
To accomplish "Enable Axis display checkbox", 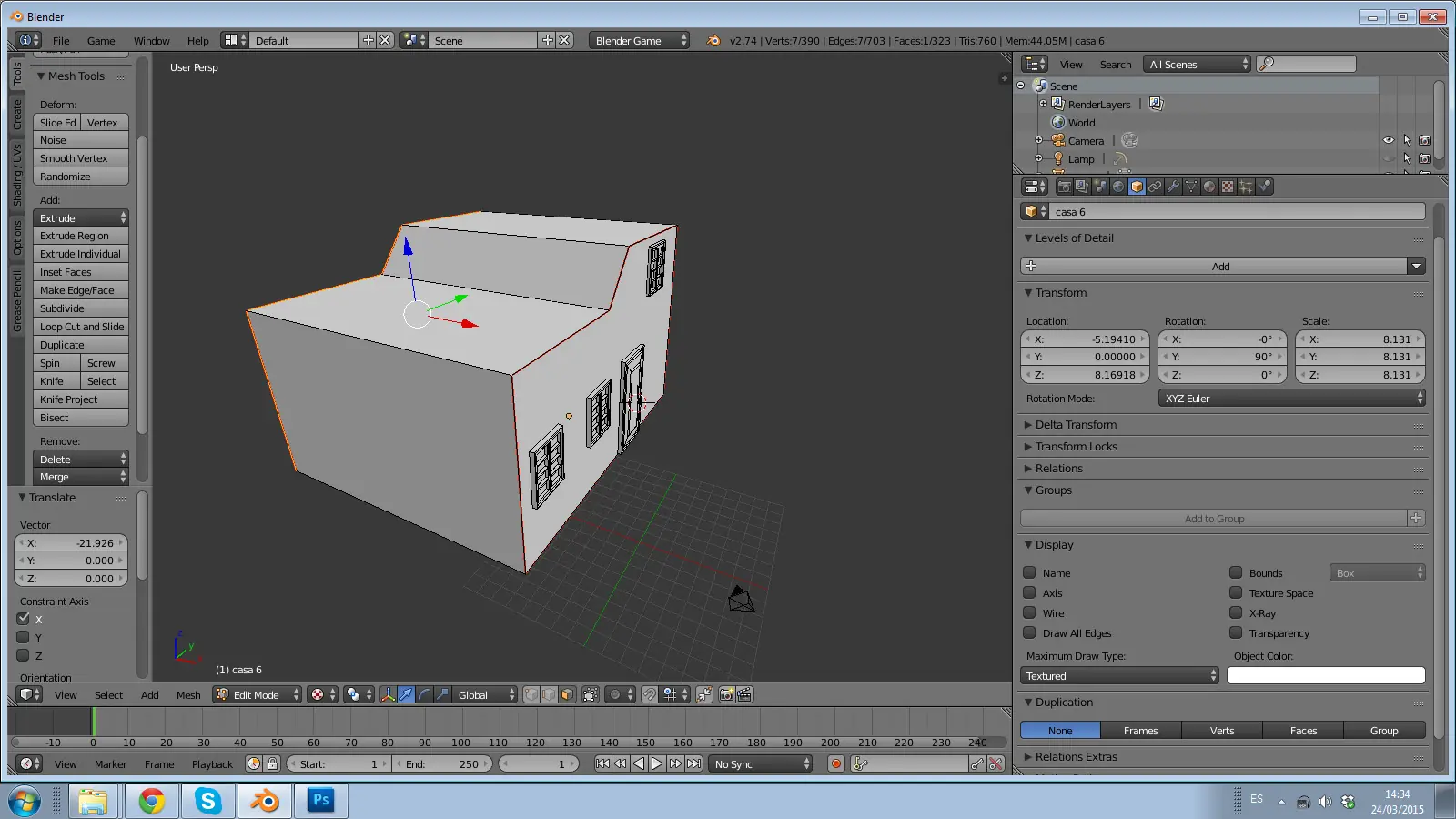I will point(1029,592).
